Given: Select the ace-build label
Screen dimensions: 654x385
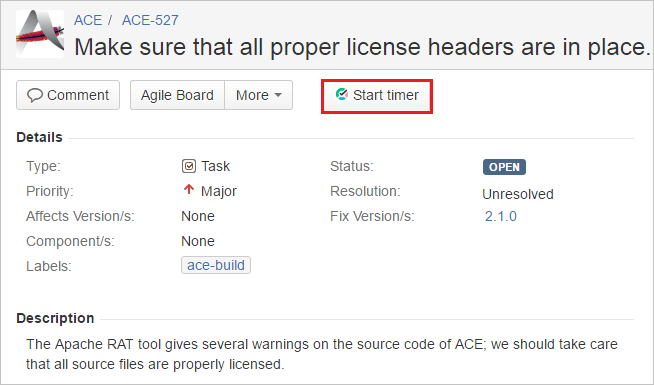Looking at the screenshot, I should (x=216, y=265).
